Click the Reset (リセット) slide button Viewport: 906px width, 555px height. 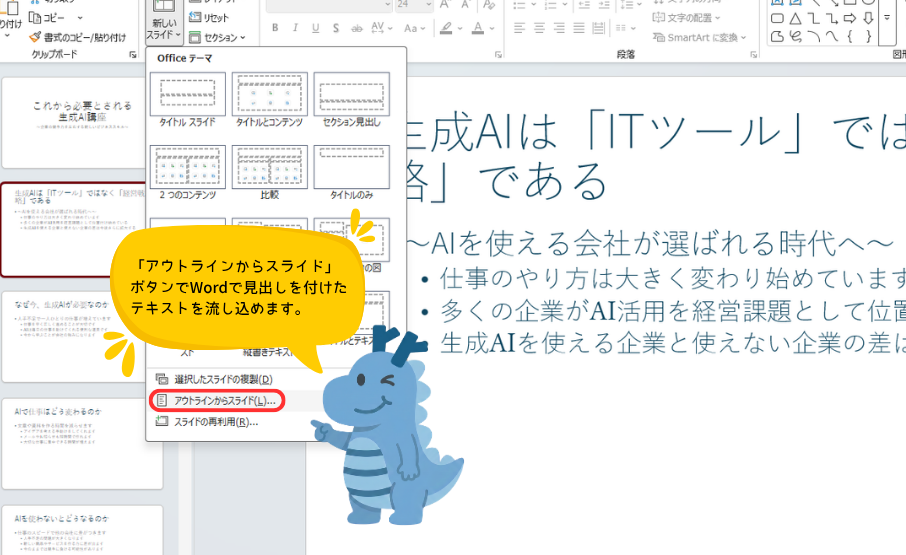(x=209, y=18)
